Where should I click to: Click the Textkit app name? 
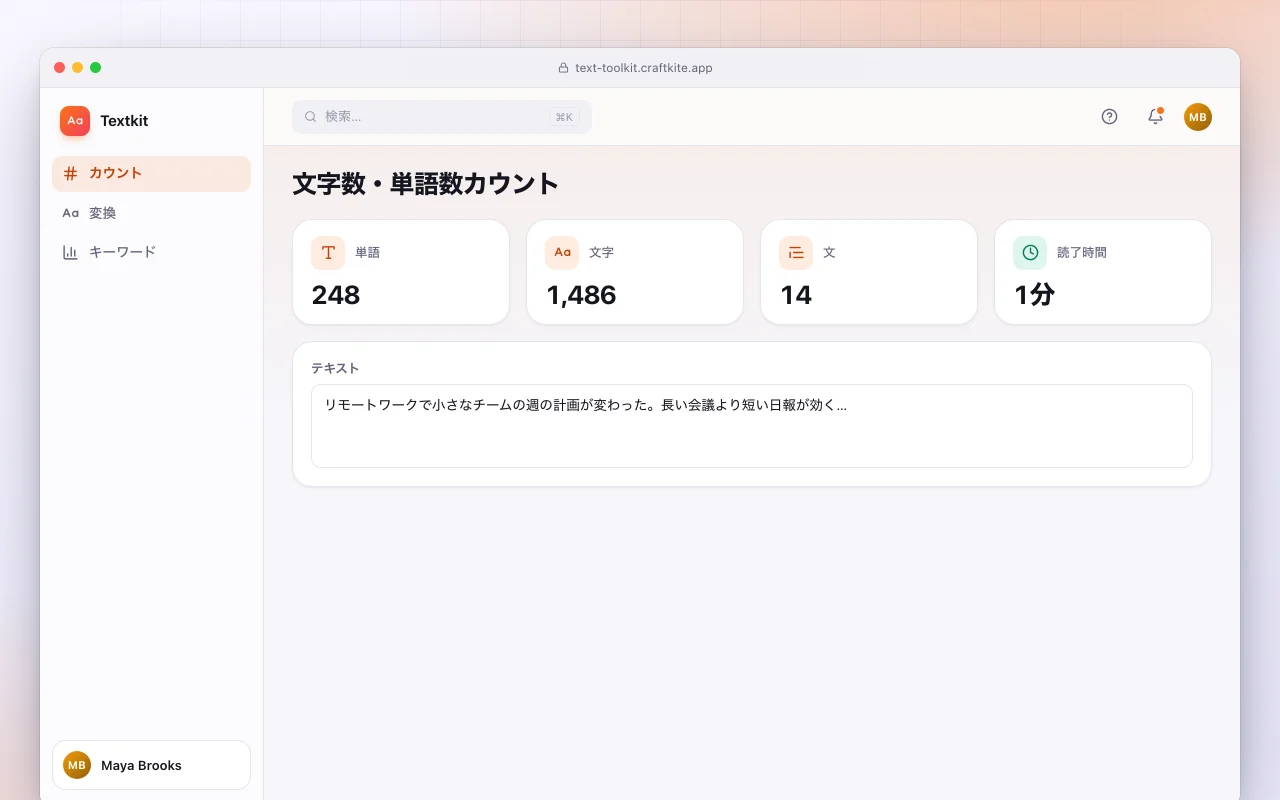pos(124,121)
